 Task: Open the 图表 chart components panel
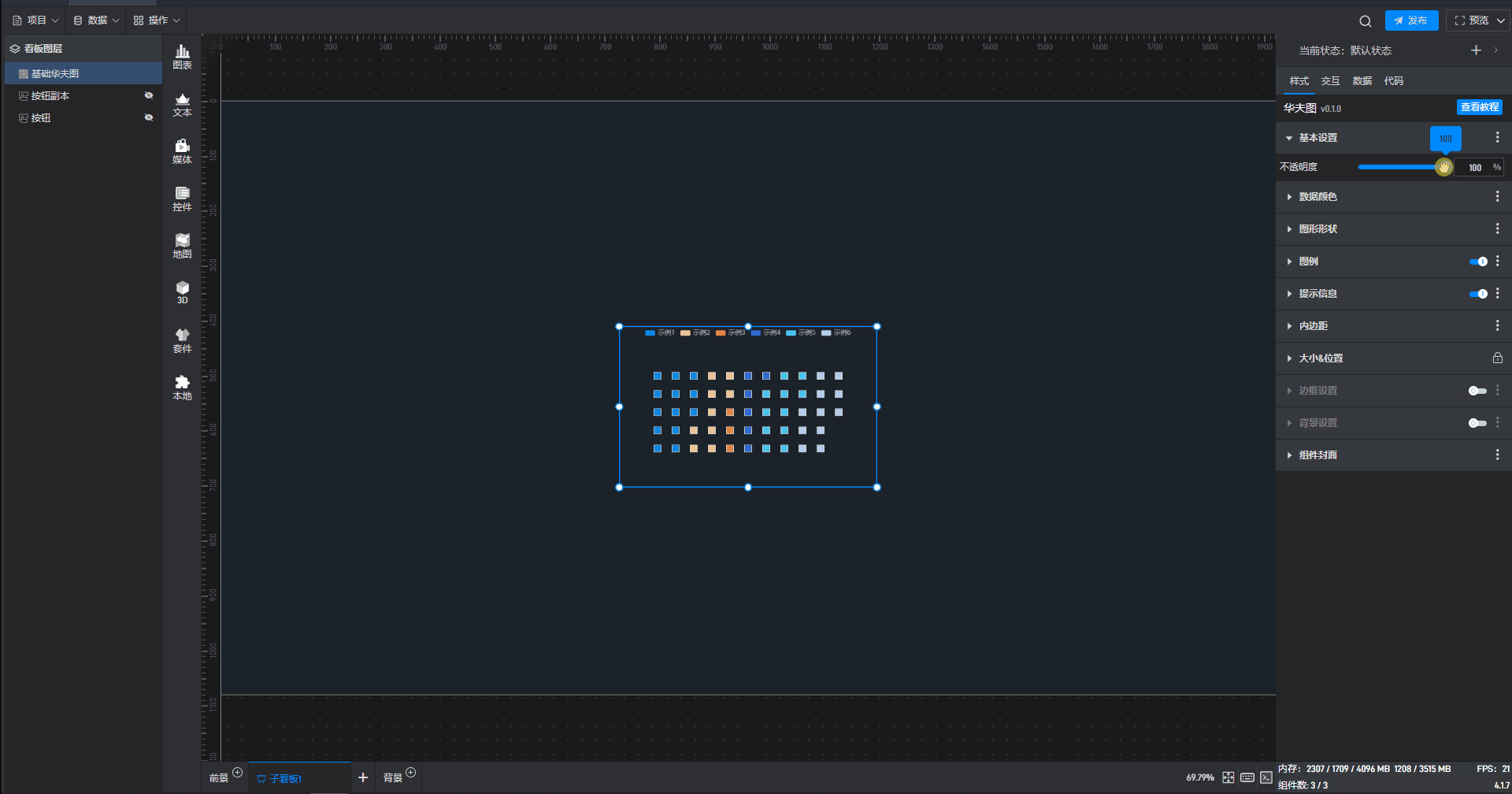point(182,57)
